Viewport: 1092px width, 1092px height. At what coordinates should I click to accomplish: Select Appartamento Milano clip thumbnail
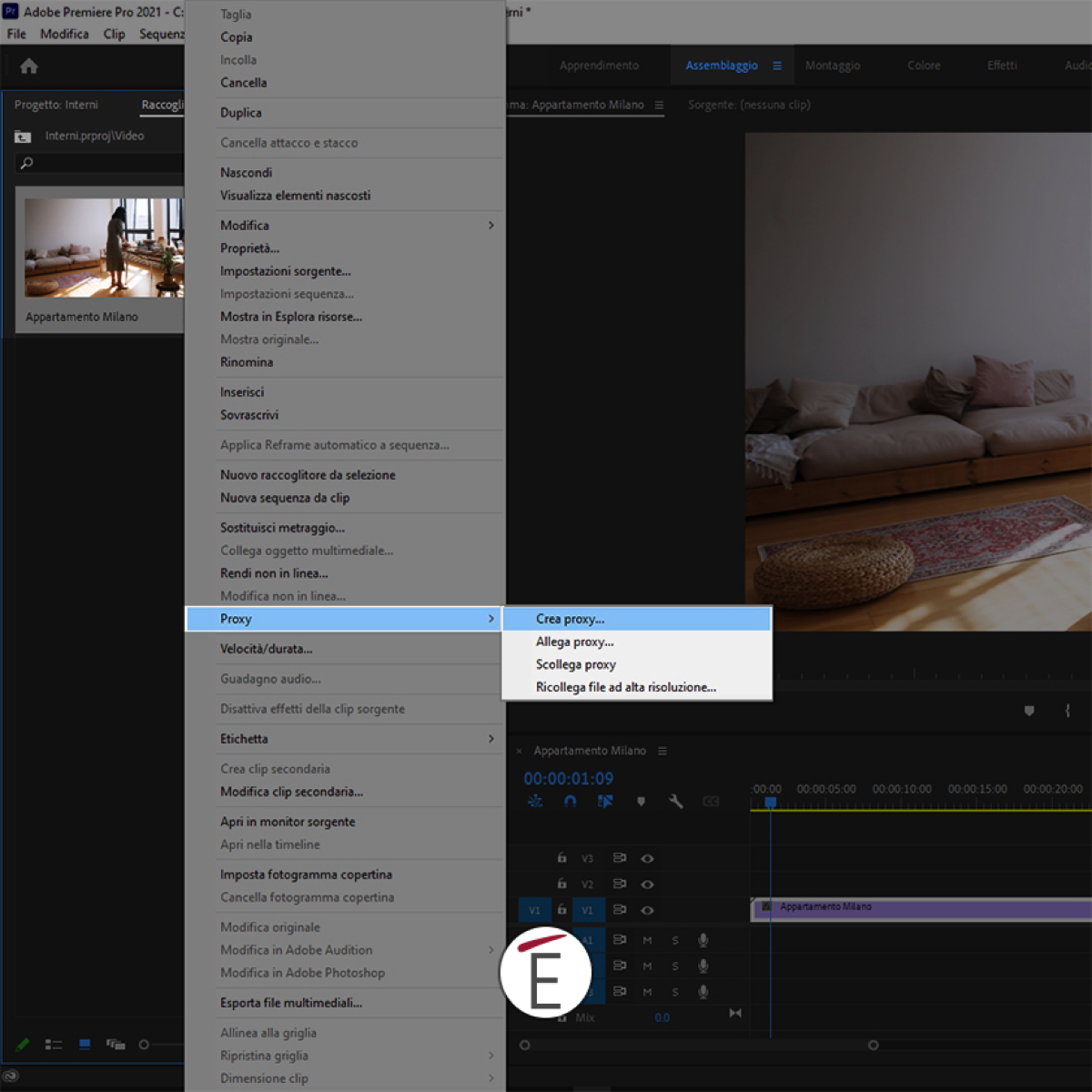point(103,248)
